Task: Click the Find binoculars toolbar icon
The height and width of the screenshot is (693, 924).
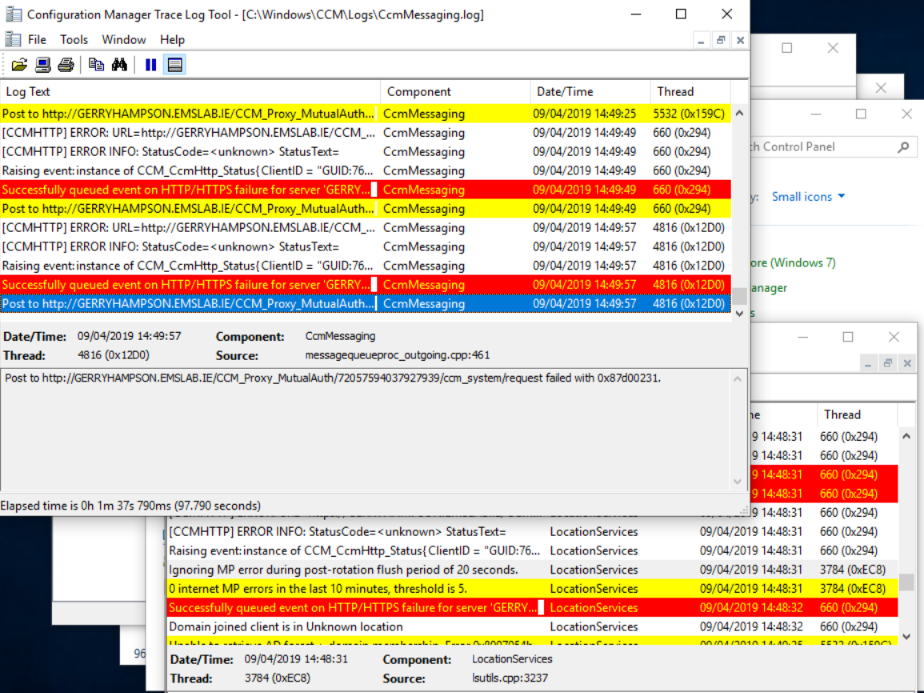Action: pyautogui.click(x=119, y=65)
